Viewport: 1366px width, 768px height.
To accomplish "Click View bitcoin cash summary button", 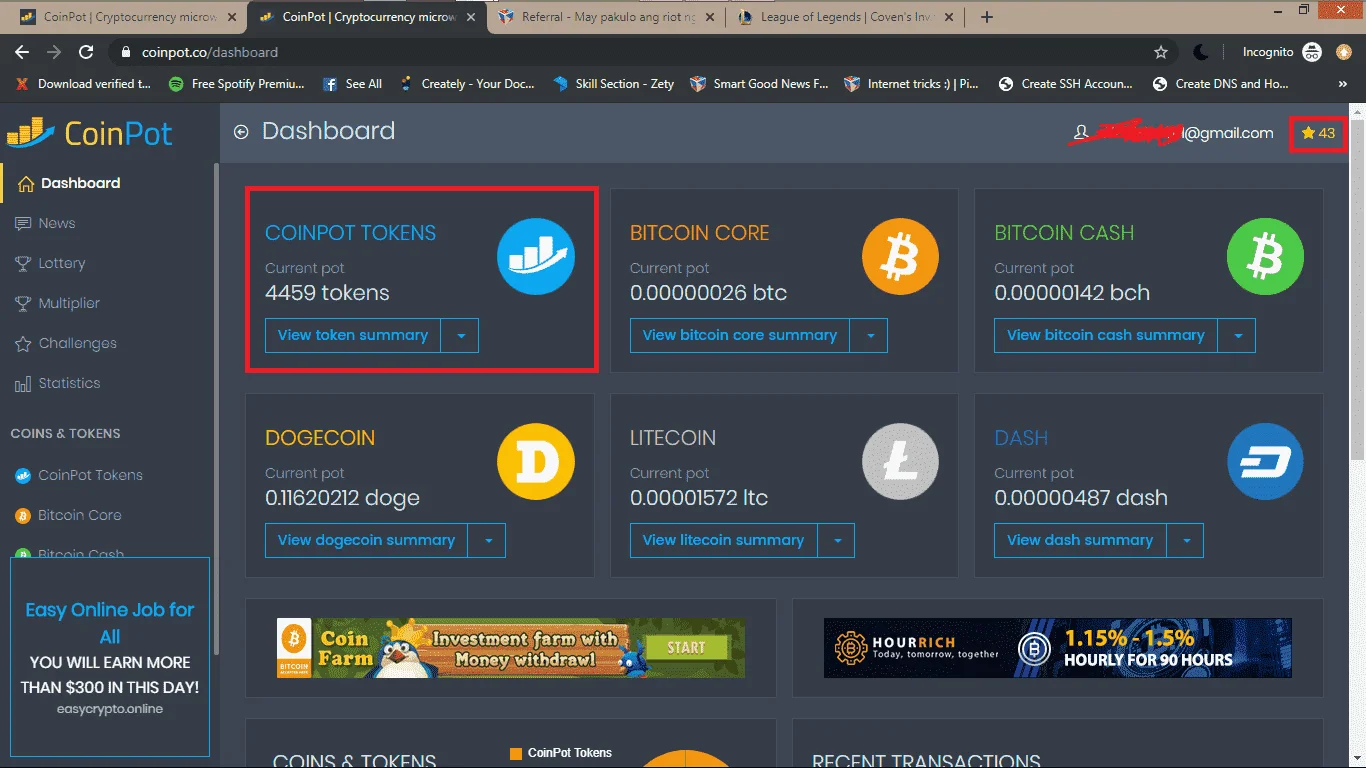I will pyautogui.click(x=1106, y=335).
